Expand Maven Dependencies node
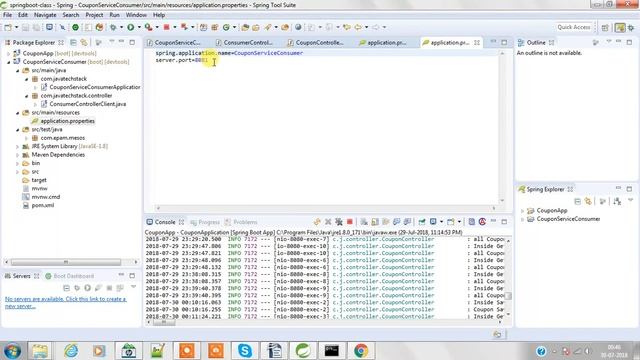 coord(18,155)
